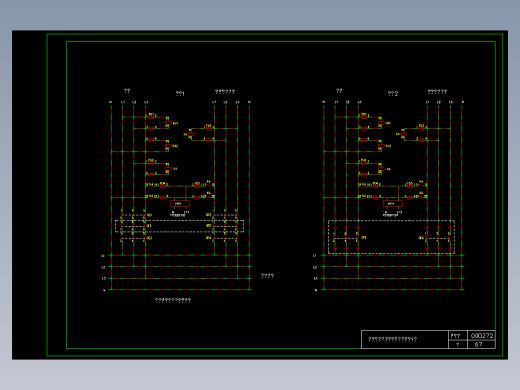The width and height of the screenshot is (520, 390).
Task: Click the title block description text
Action: (392, 339)
